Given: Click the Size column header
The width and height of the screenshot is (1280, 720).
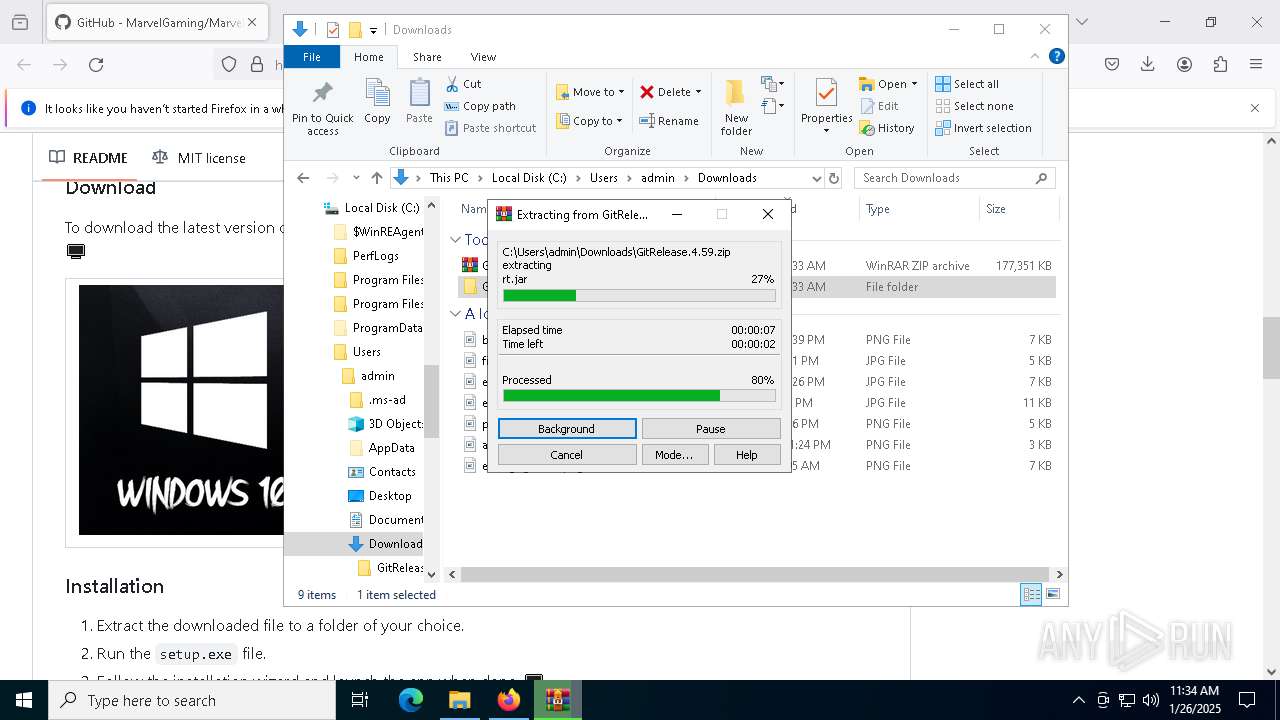Looking at the screenshot, I should (x=1018, y=209).
